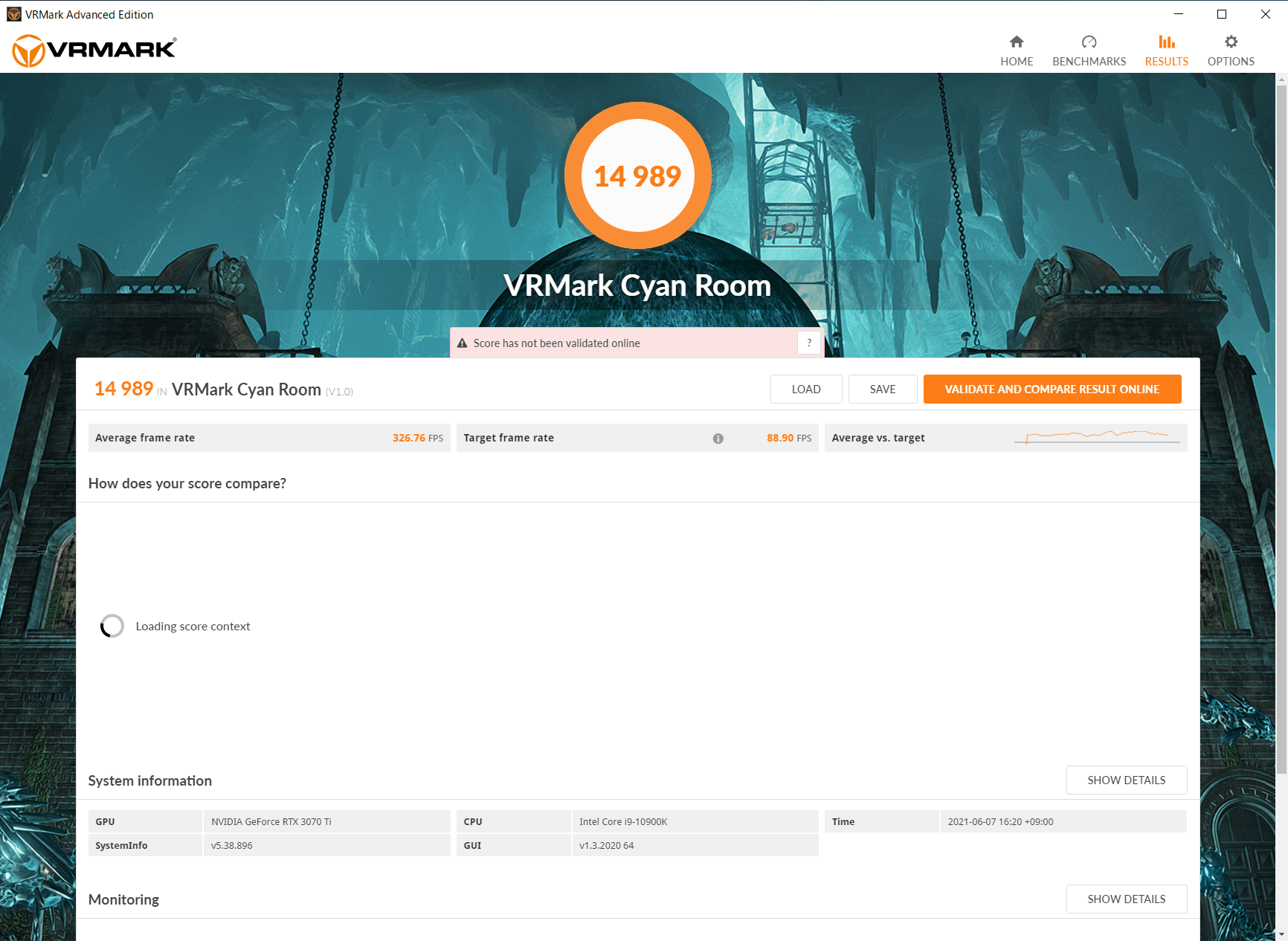The height and width of the screenshot is (941, 1288).
Task: Minimize the VRMark window
Action: point(1179,14)
